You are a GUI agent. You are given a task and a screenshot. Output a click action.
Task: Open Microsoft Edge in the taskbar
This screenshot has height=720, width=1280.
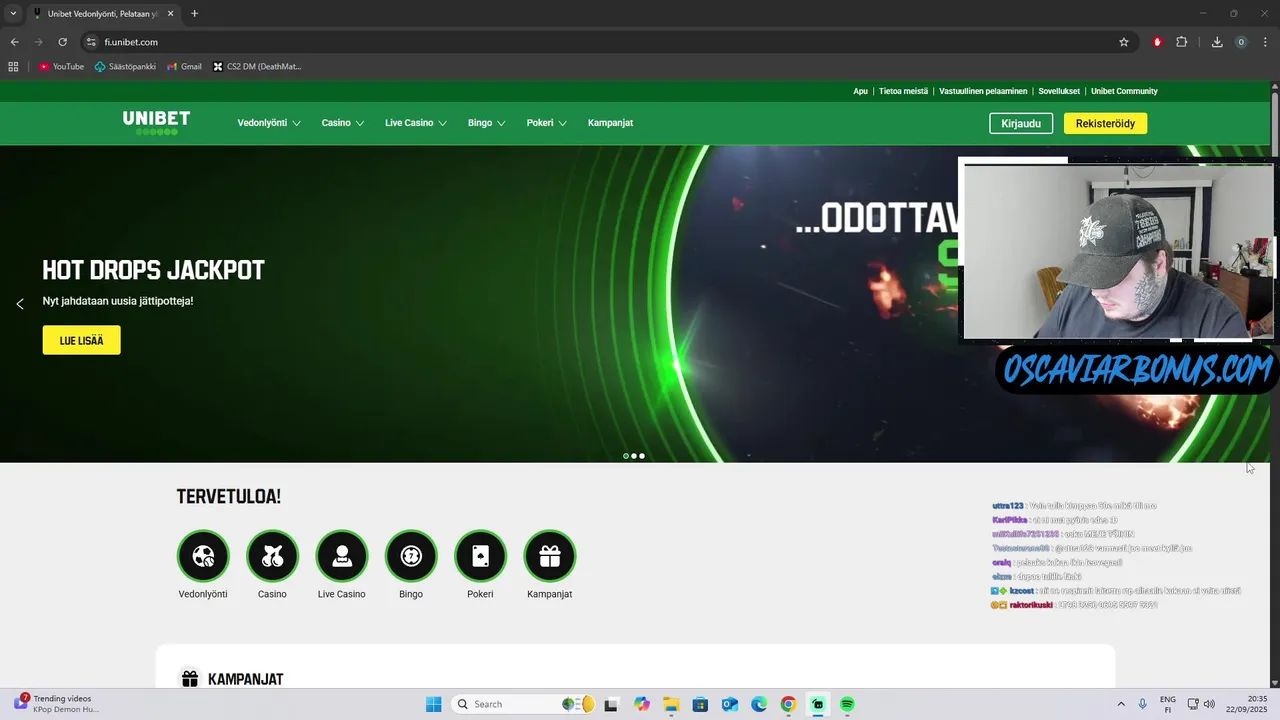[x=759, y=704]
